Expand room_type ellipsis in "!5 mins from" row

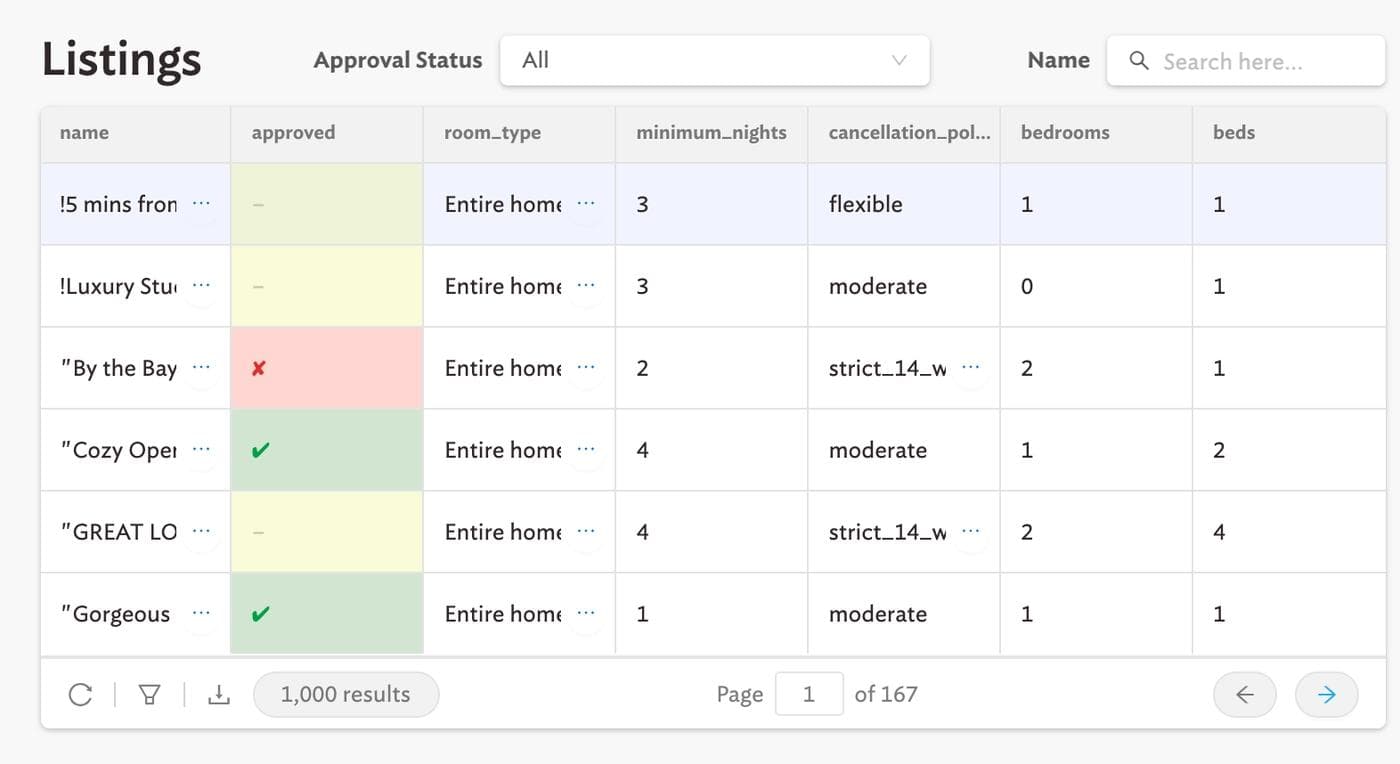point(586,204)
